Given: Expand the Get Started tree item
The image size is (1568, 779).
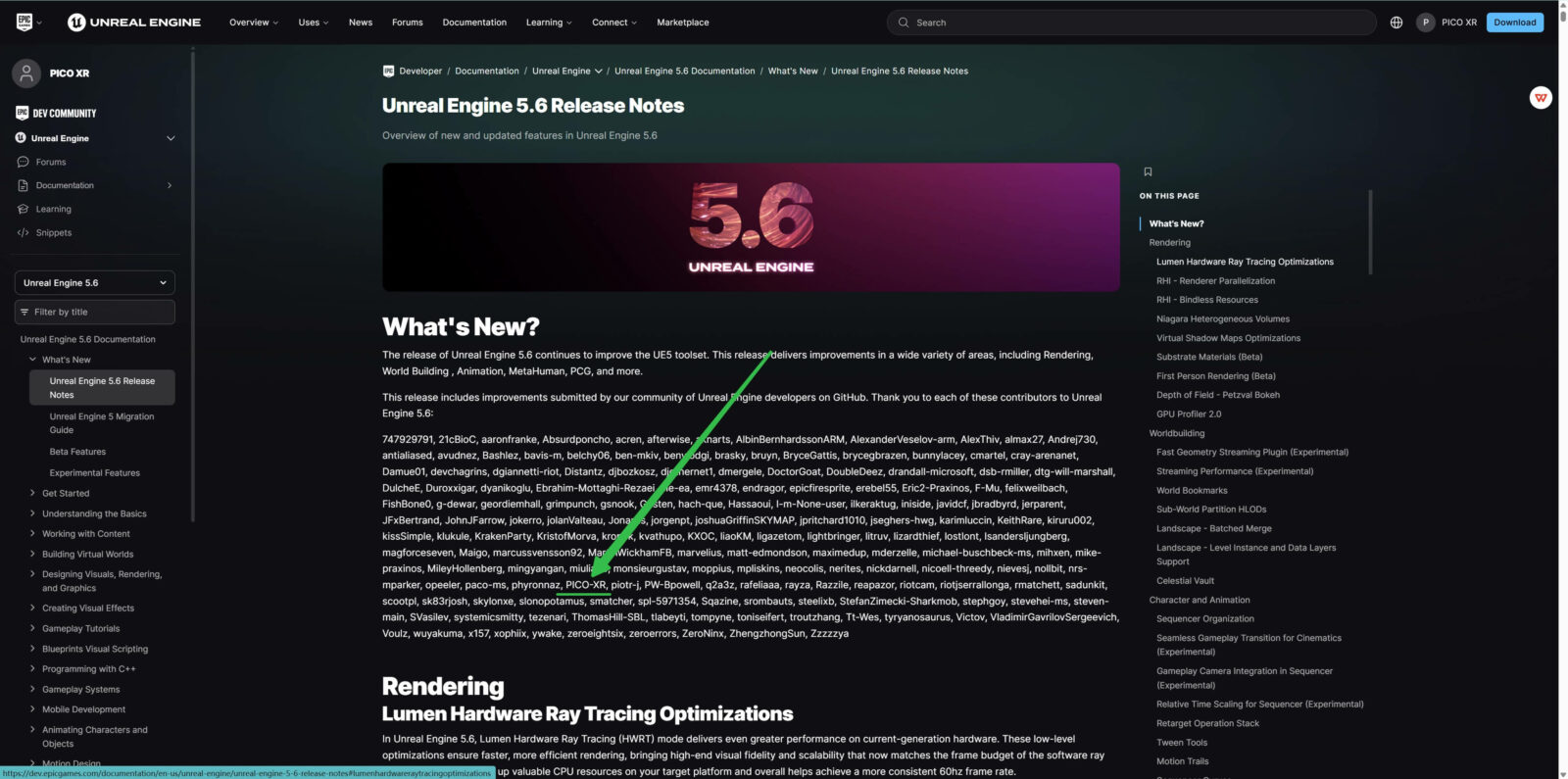Looking at the screenshot, I should click(x=32, y=494).
